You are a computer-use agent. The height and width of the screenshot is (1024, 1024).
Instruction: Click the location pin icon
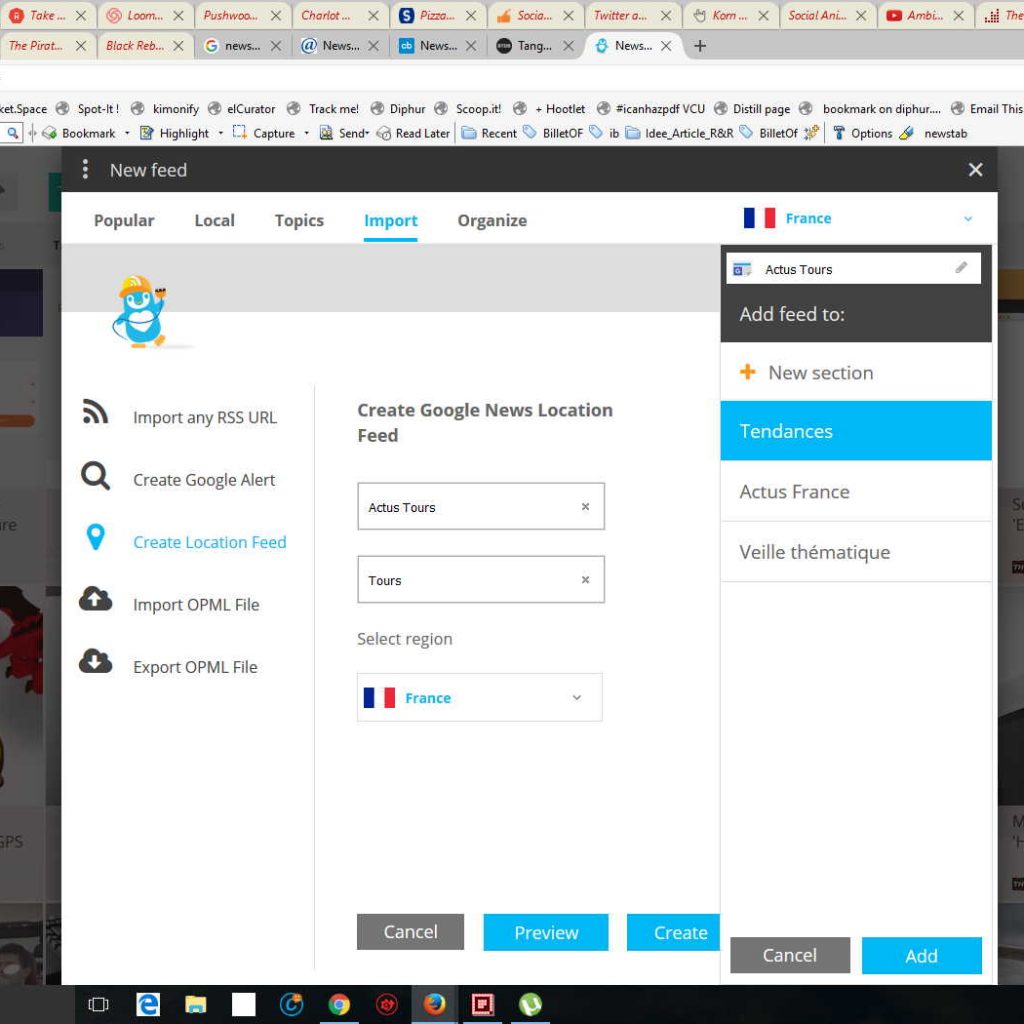(95, 537)
